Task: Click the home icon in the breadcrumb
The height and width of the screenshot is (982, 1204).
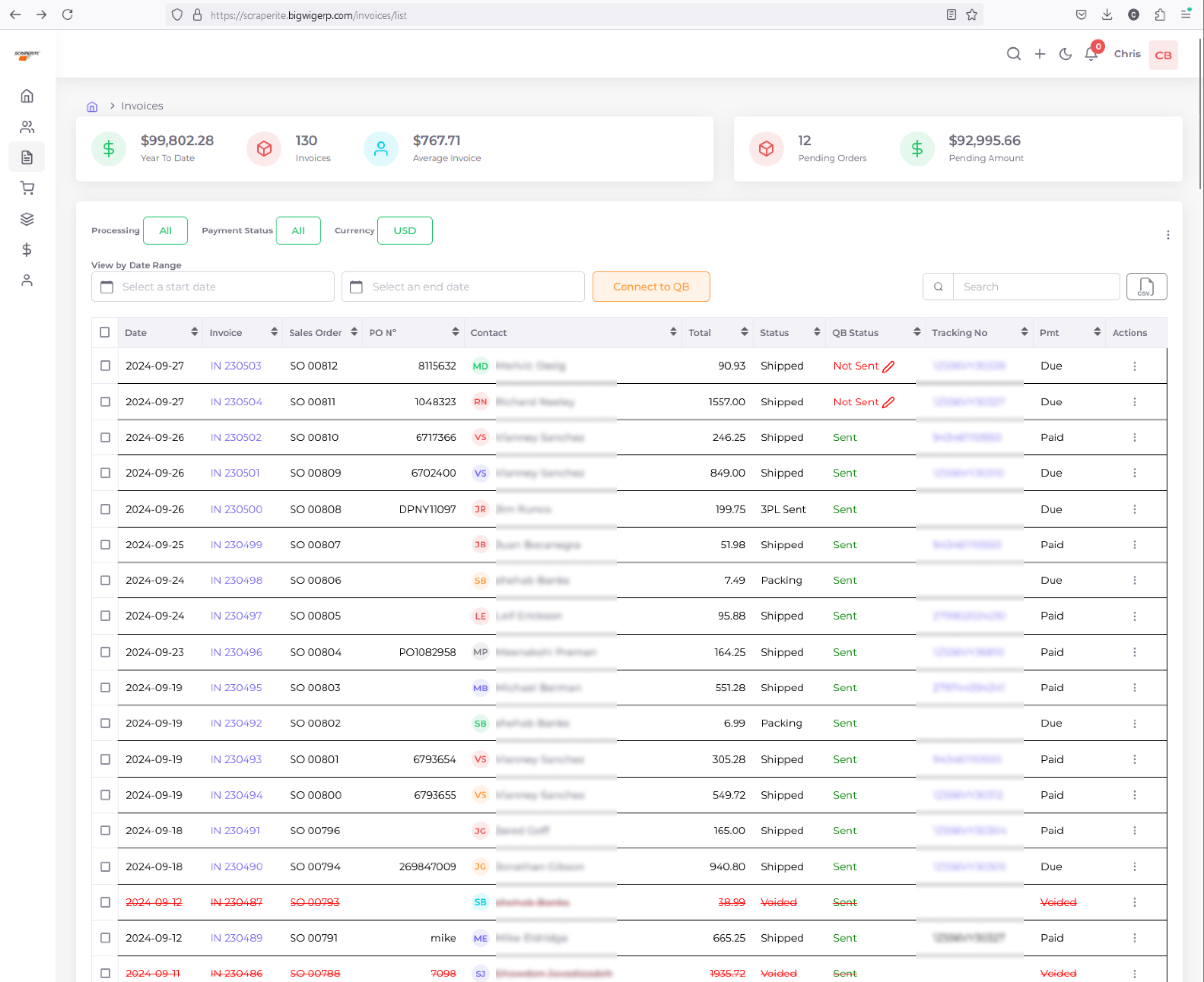Action: pyautogui.click(x=92, y=106)
